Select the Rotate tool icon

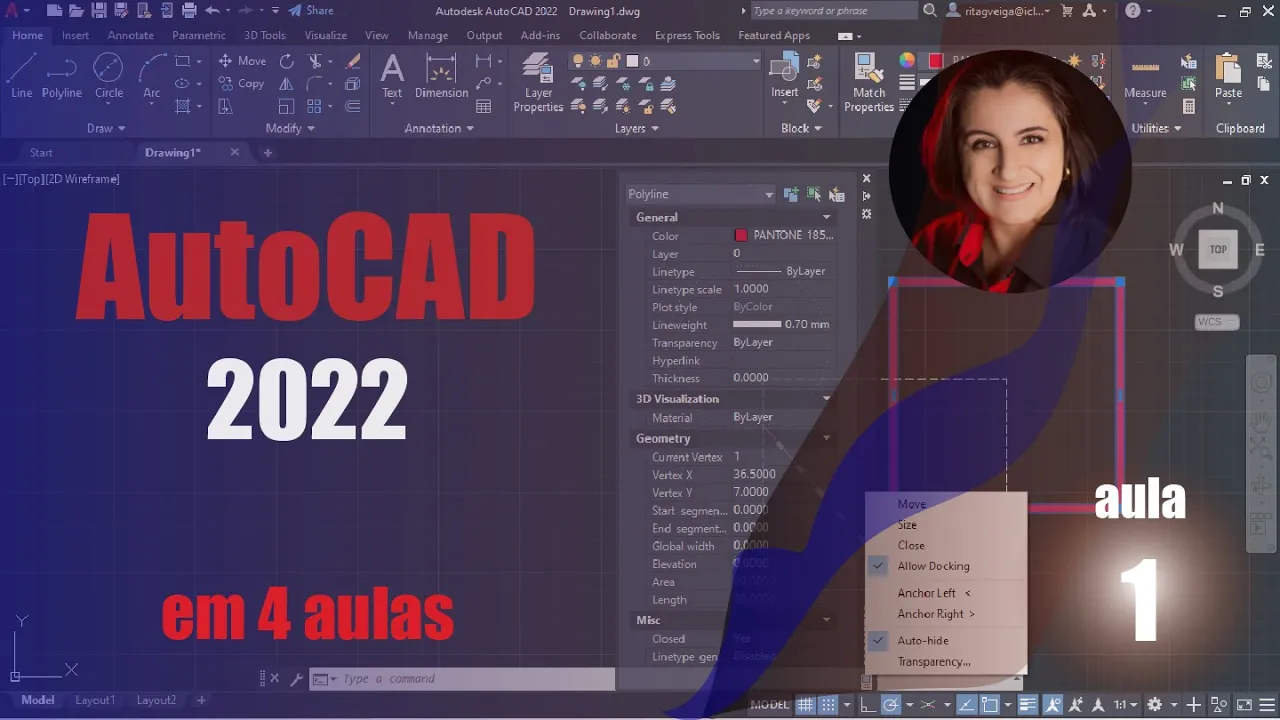click(287, 61)
